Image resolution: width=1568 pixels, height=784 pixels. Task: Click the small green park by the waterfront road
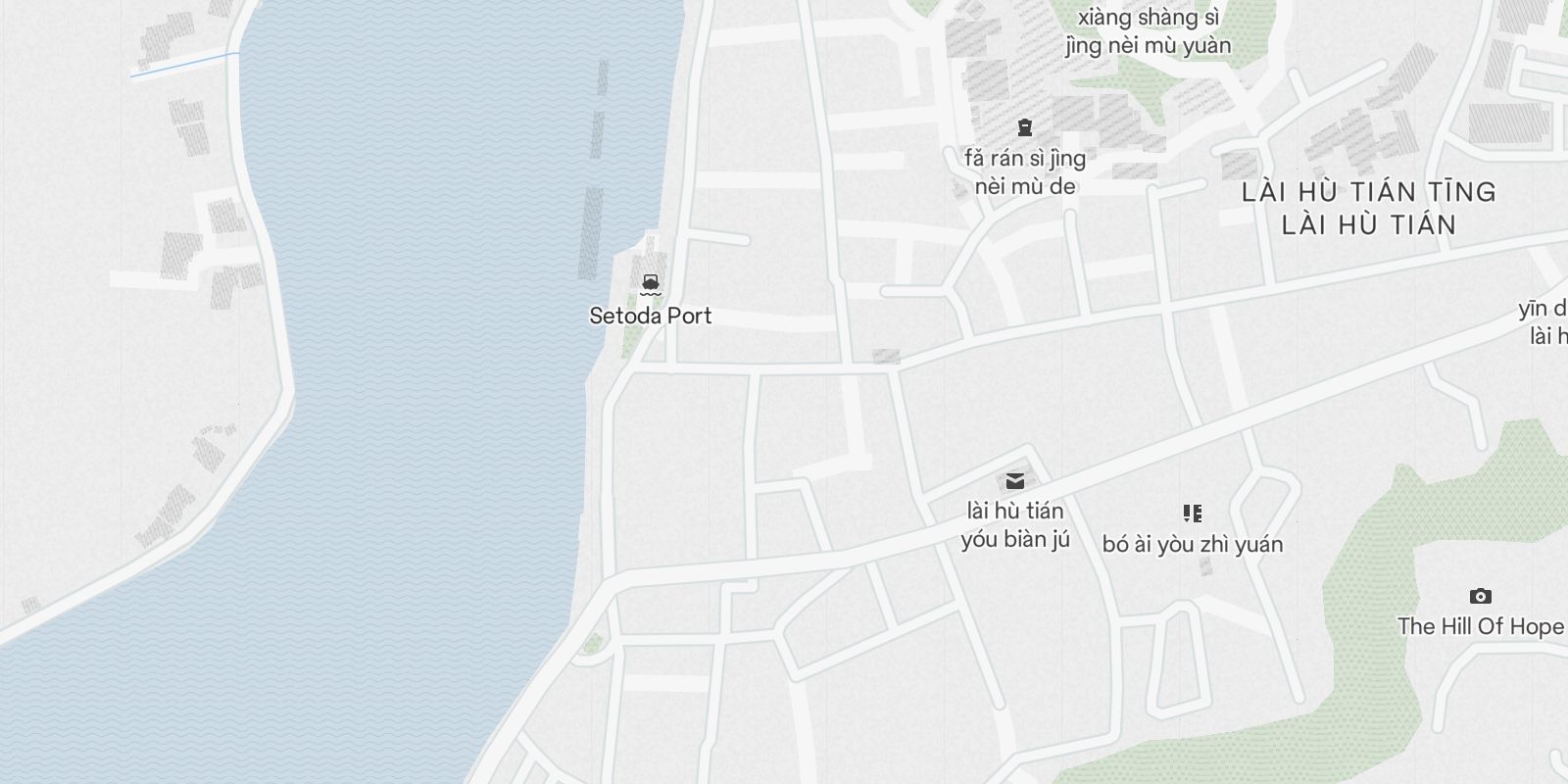[x=593, y=644]
